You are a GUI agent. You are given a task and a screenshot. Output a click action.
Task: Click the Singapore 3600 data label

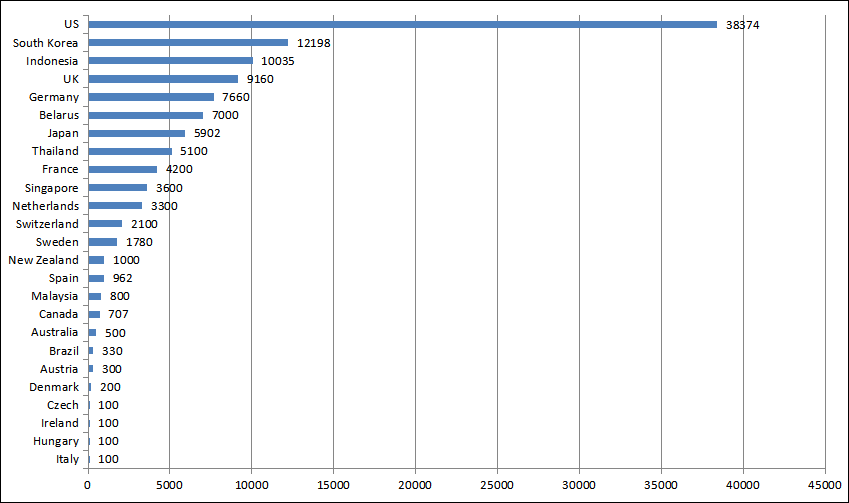tap(169, 188)
